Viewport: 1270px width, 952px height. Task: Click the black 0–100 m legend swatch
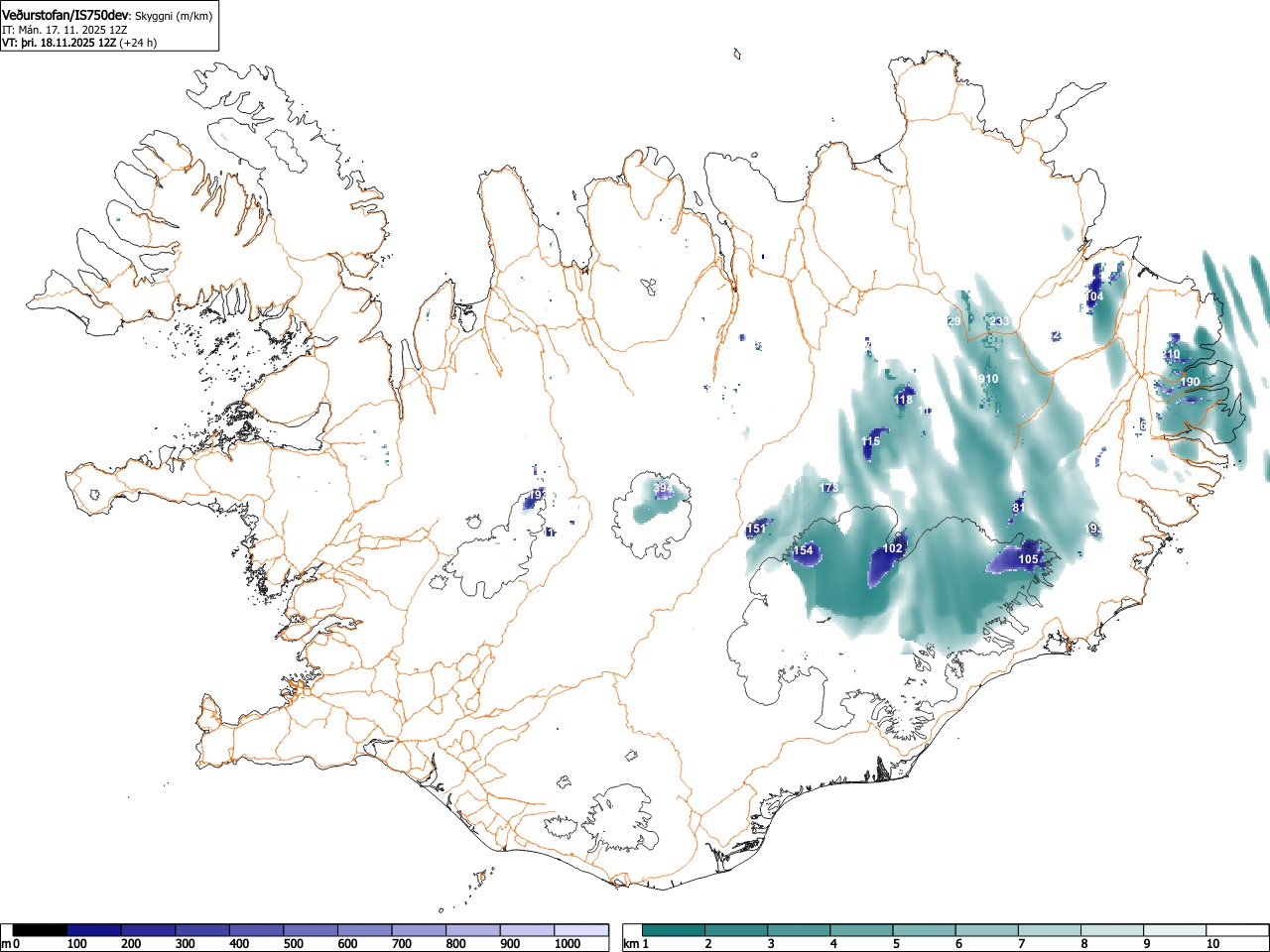(x=41, y=930)
